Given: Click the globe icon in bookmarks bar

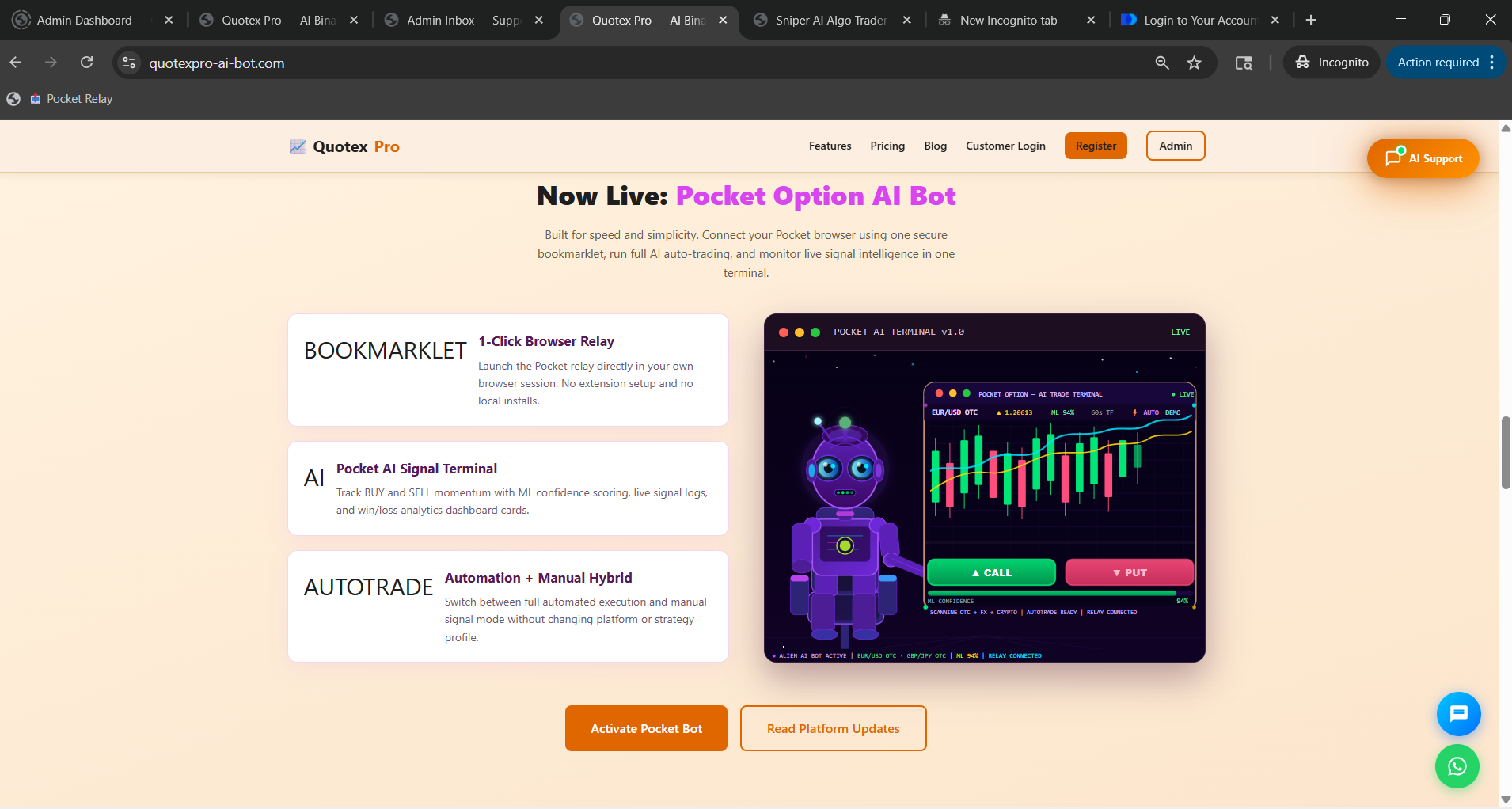Looking at the screenshot, I should pos(13,99).
